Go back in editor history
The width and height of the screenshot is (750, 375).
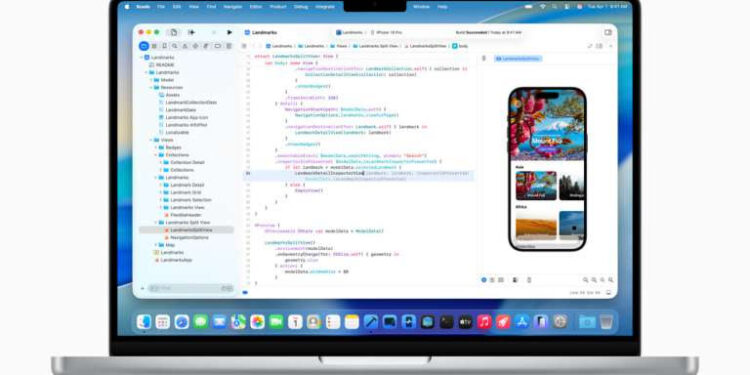pos(254,46)
